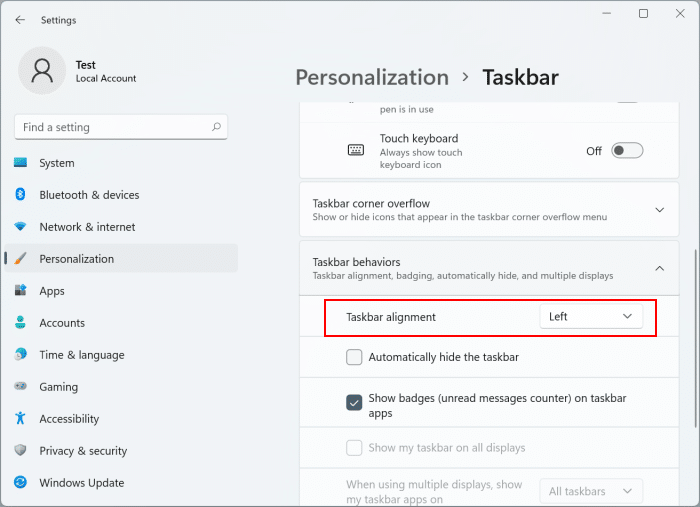The height and width of the screenshot is (507, 700).
Task: Open the Taskbar alignment dropdown
Action: click(591, 317)
